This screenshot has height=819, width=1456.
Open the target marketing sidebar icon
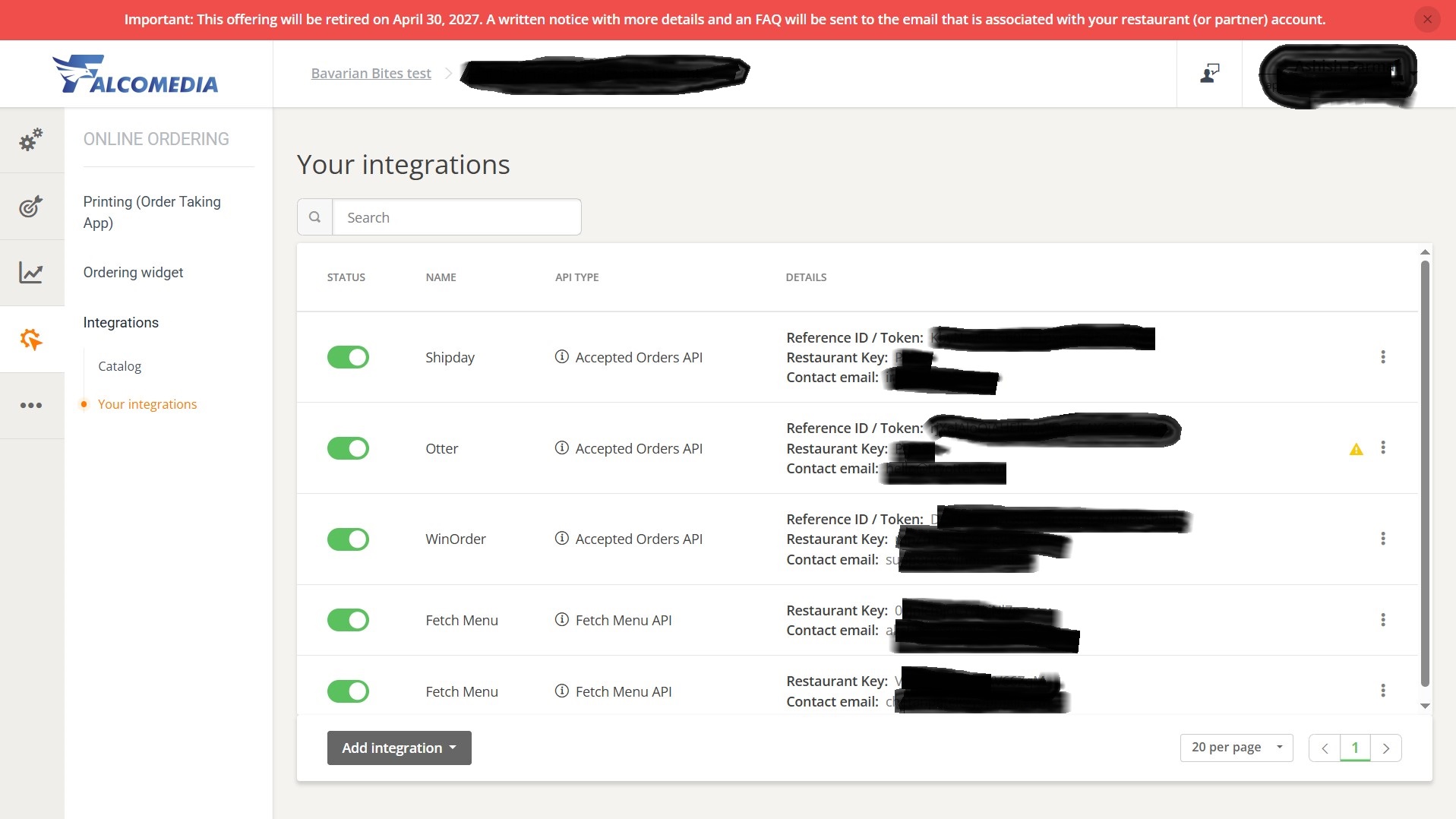coord(31,206)
